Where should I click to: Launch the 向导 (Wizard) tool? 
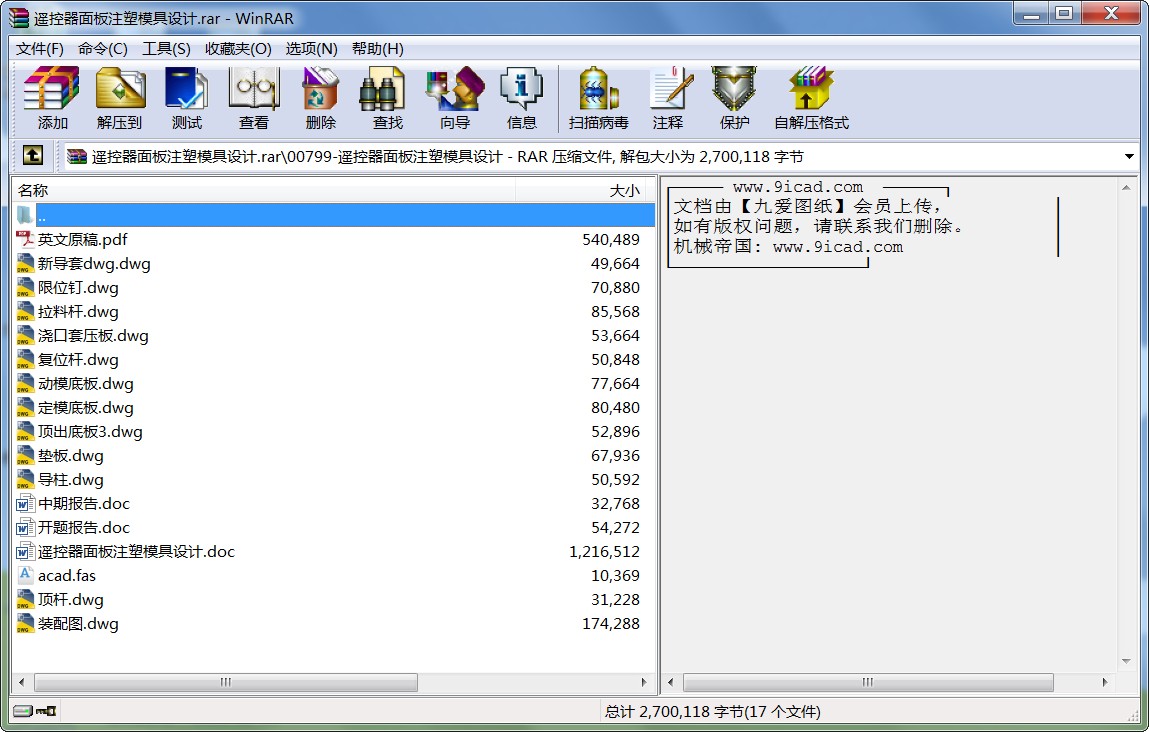coord(455,97)
